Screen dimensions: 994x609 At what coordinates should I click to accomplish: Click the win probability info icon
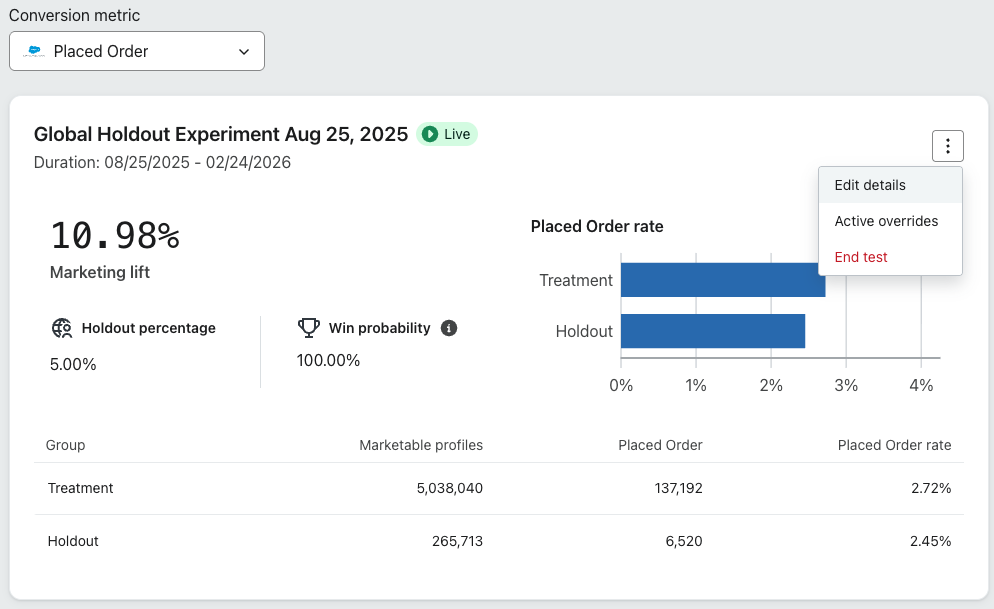pos(449,328)
